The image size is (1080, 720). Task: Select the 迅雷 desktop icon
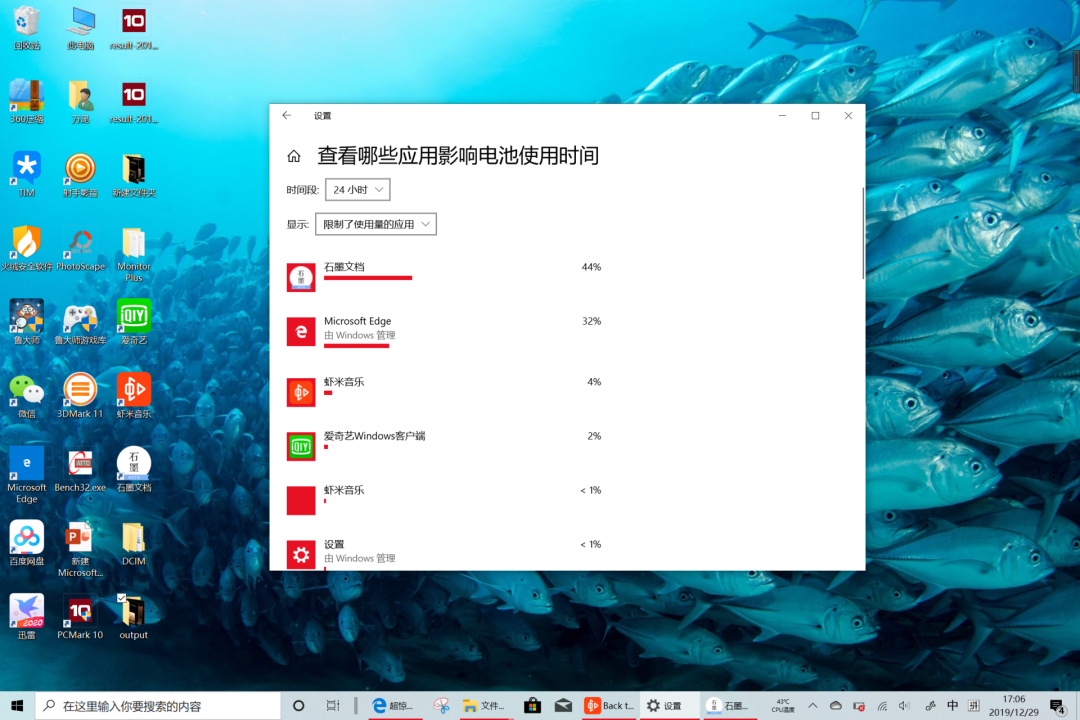[x=26, y=617]
